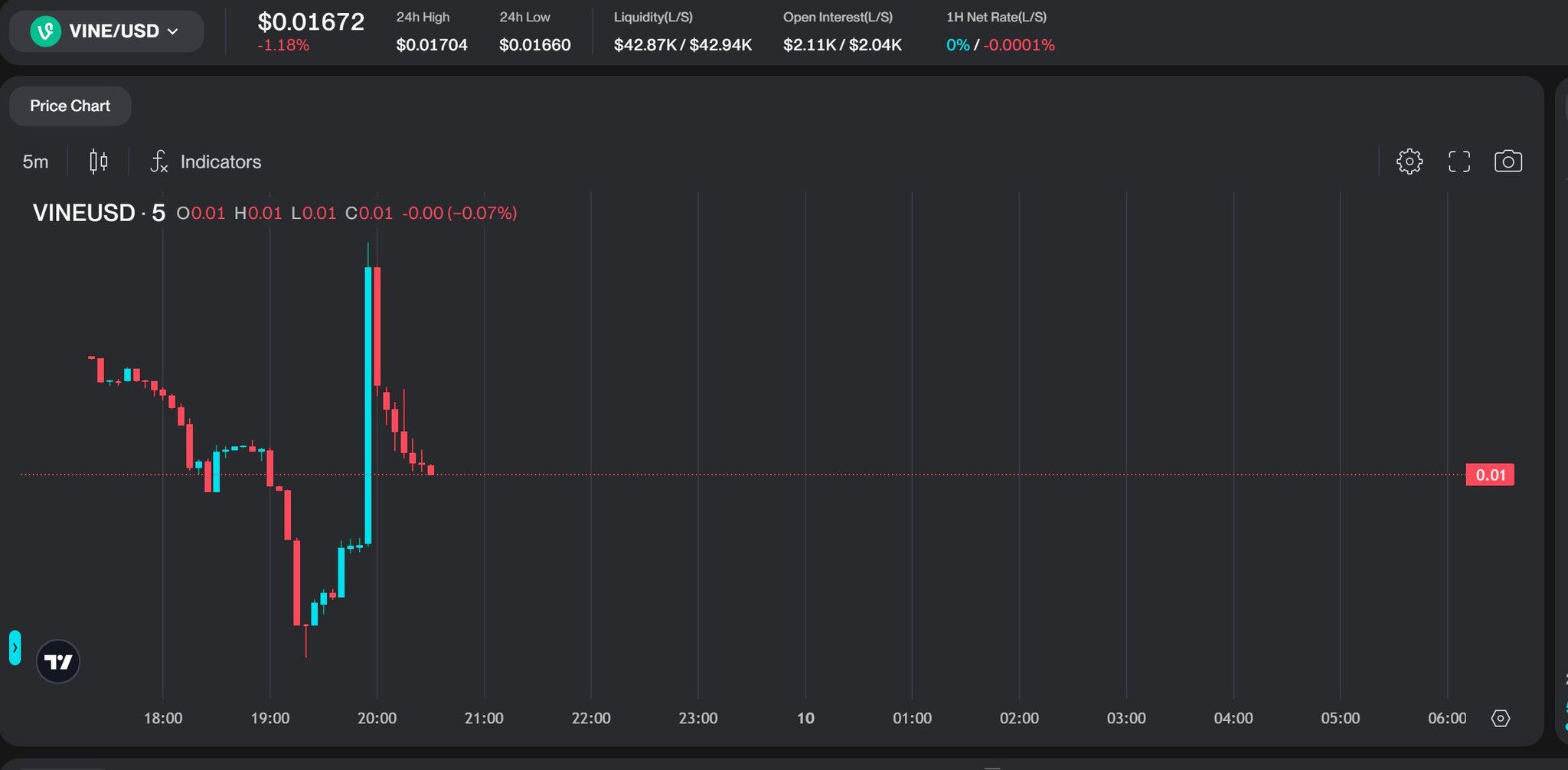This screenshot has width=1568, height=770.
Task: Expand the VINE/USD pair dropdown
Action: click(x=173, y=31)
